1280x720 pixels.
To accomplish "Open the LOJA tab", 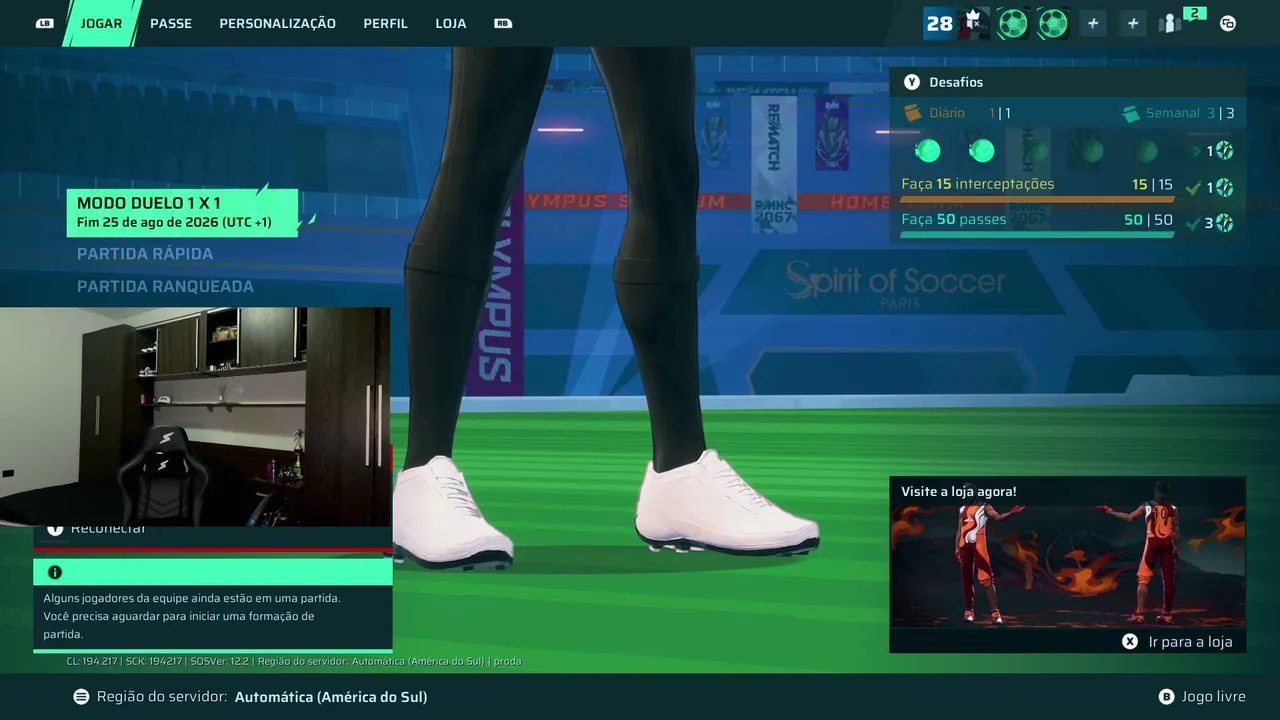I will pos(451,23).
